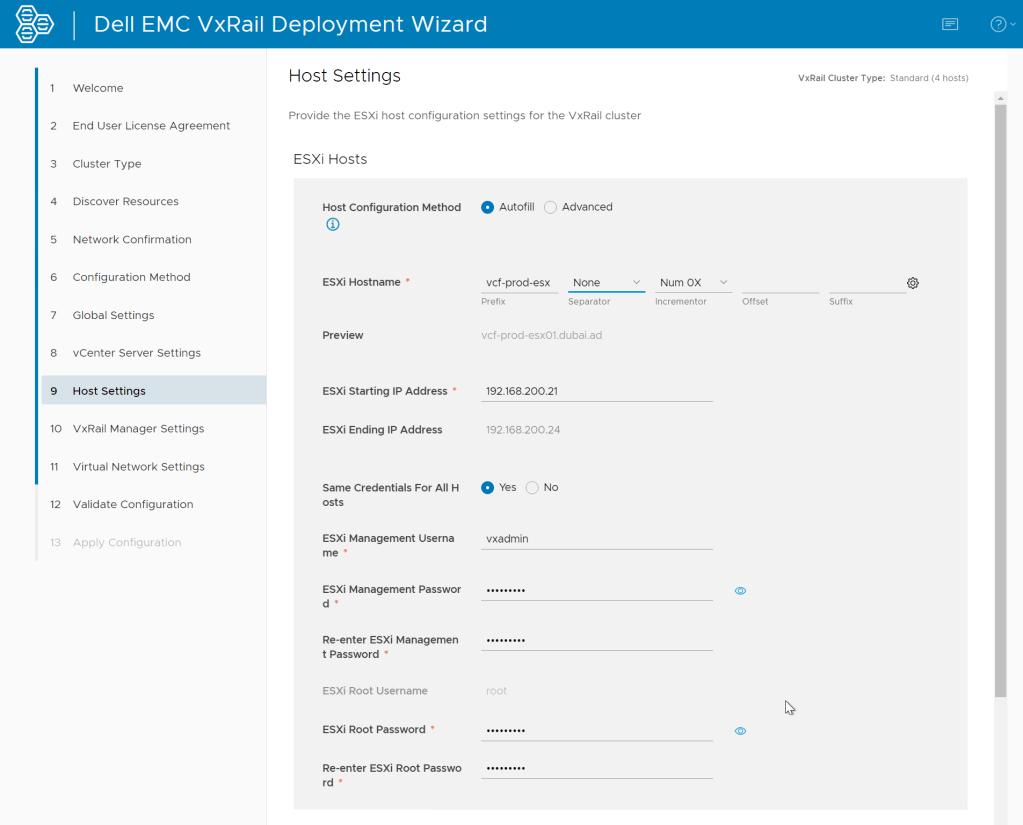Open the help question mark menu
Screen dimensions: 1023x825
click(998, 24)
